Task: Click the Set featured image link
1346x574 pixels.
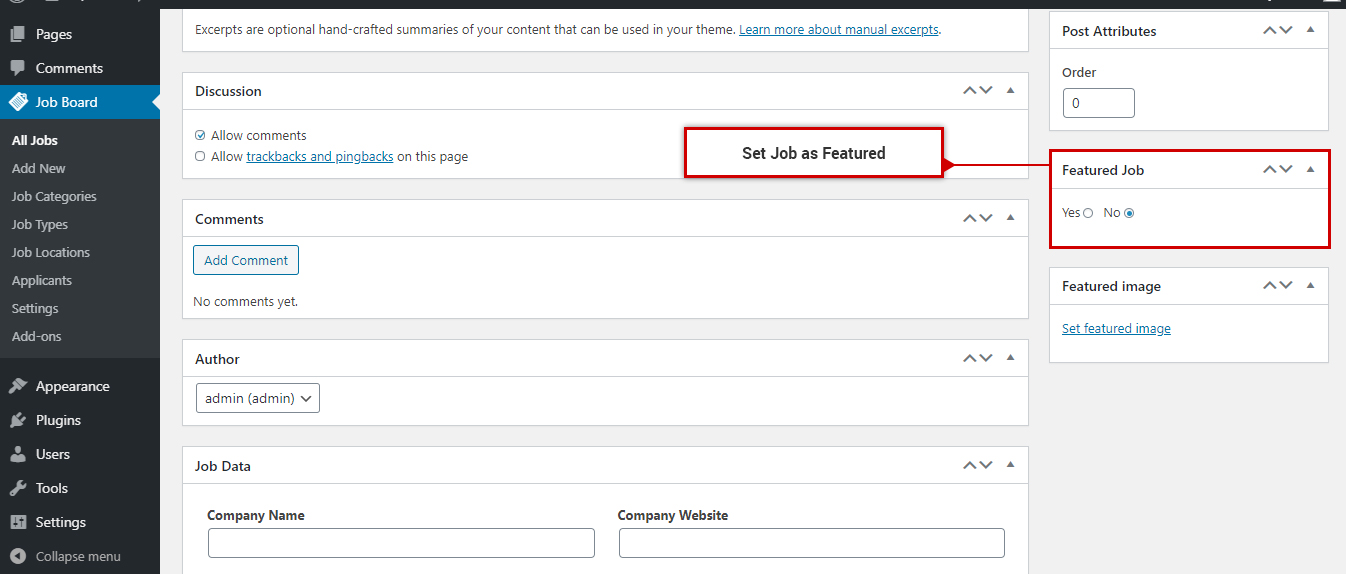Action: 1116,328
